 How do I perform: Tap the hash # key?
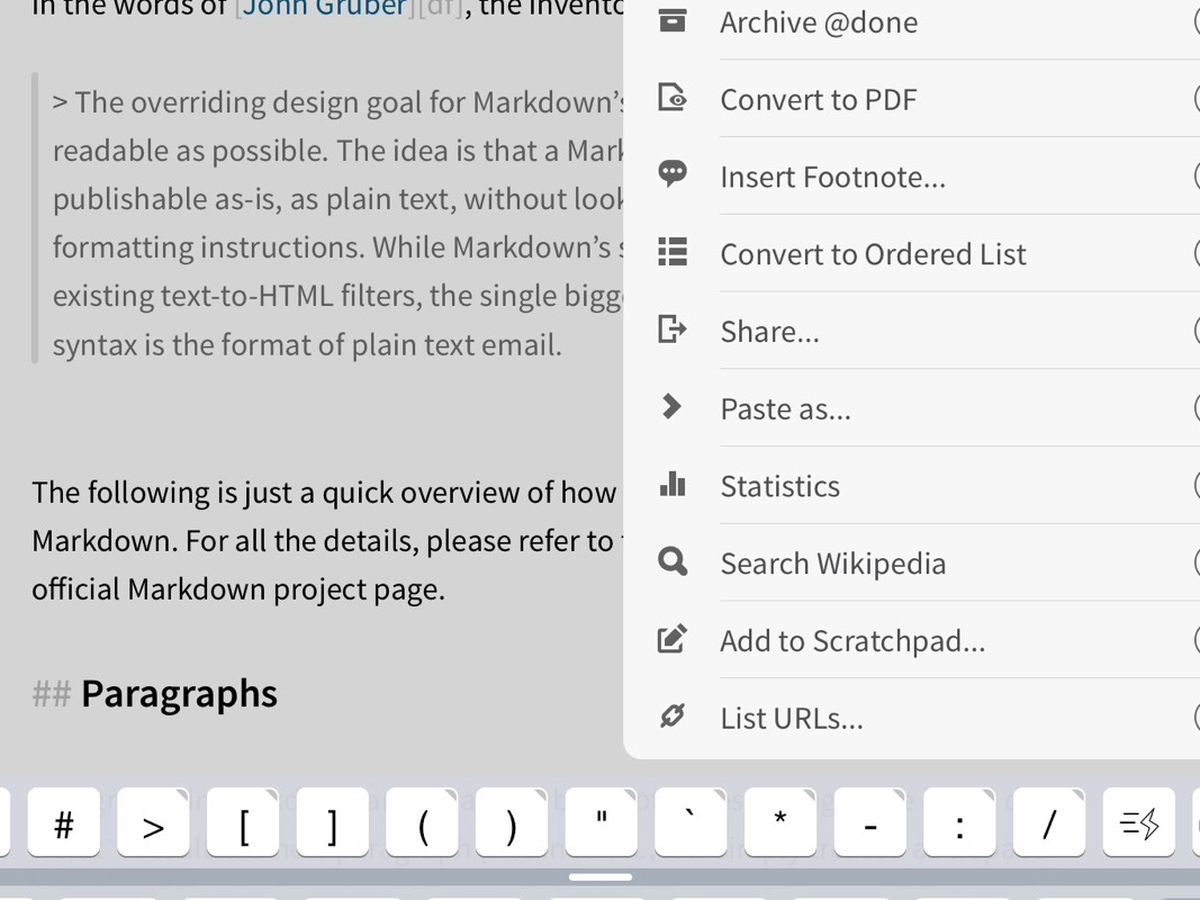pyautogui.click(x=64, y=824)
